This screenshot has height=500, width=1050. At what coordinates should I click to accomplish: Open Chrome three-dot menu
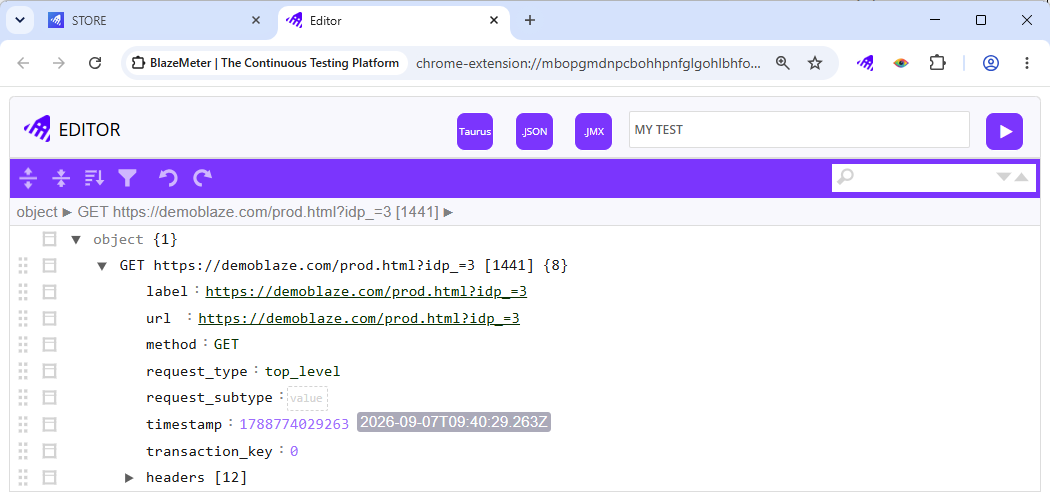pos(1027,63)
